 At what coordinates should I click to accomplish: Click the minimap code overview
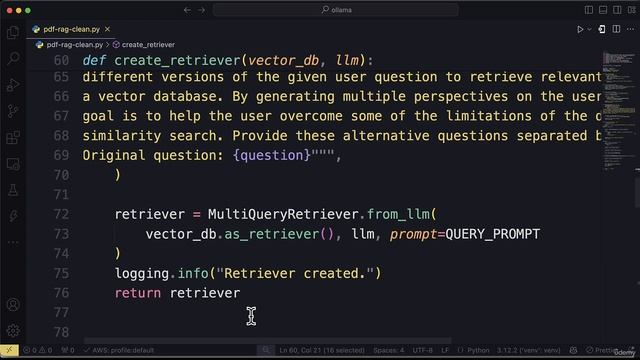618,110
